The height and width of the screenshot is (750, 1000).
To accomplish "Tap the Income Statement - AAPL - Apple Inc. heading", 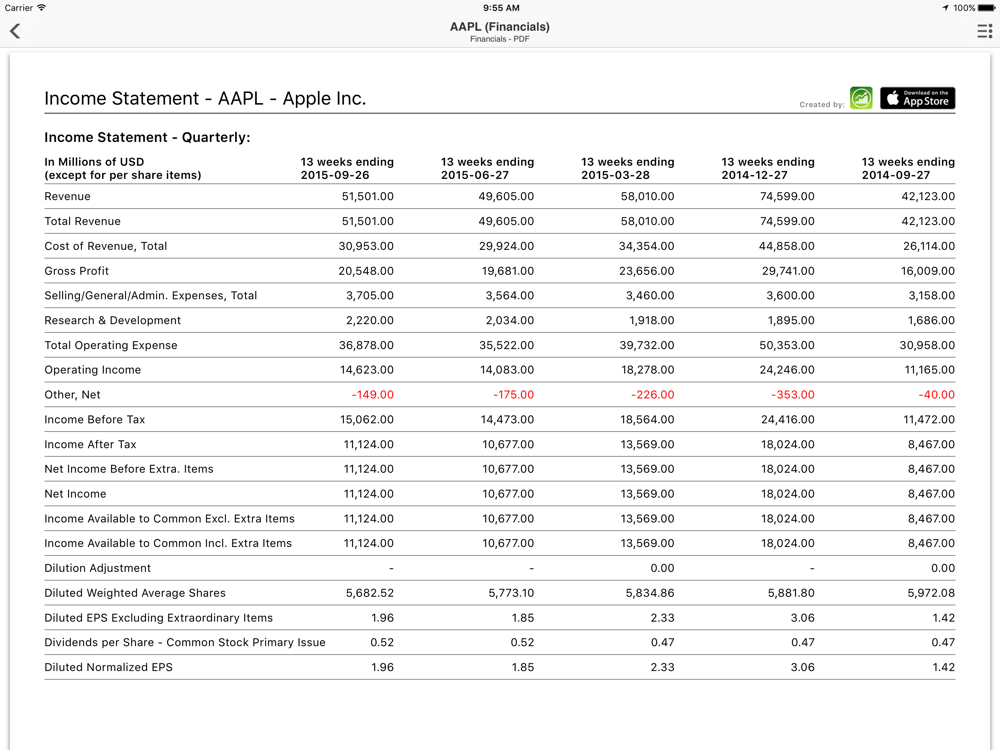I will click(205, 98).
